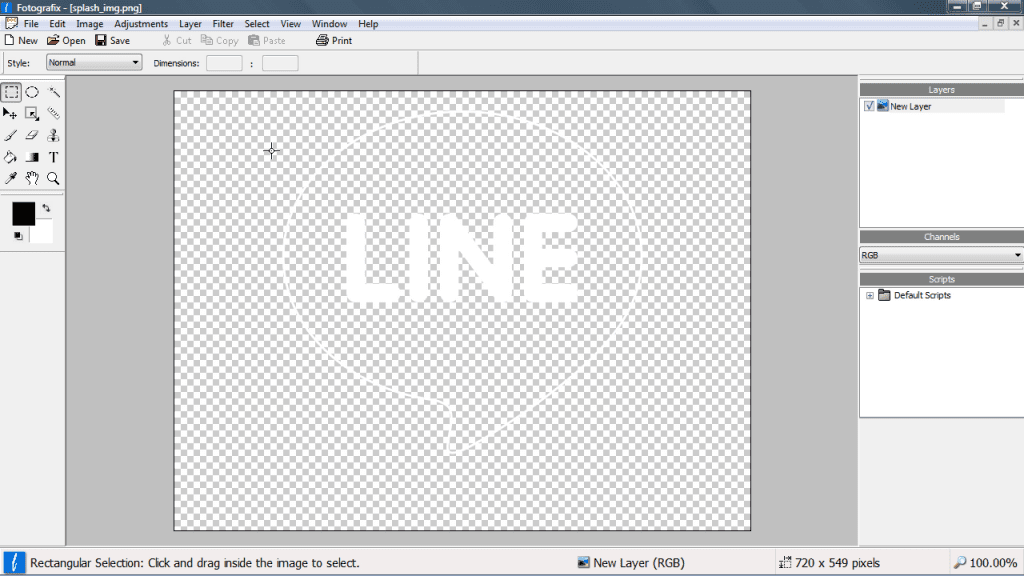This screenshot has width=1024, height=576.
Task: Select the Paint Bucket fill tool
Action: 10,157
